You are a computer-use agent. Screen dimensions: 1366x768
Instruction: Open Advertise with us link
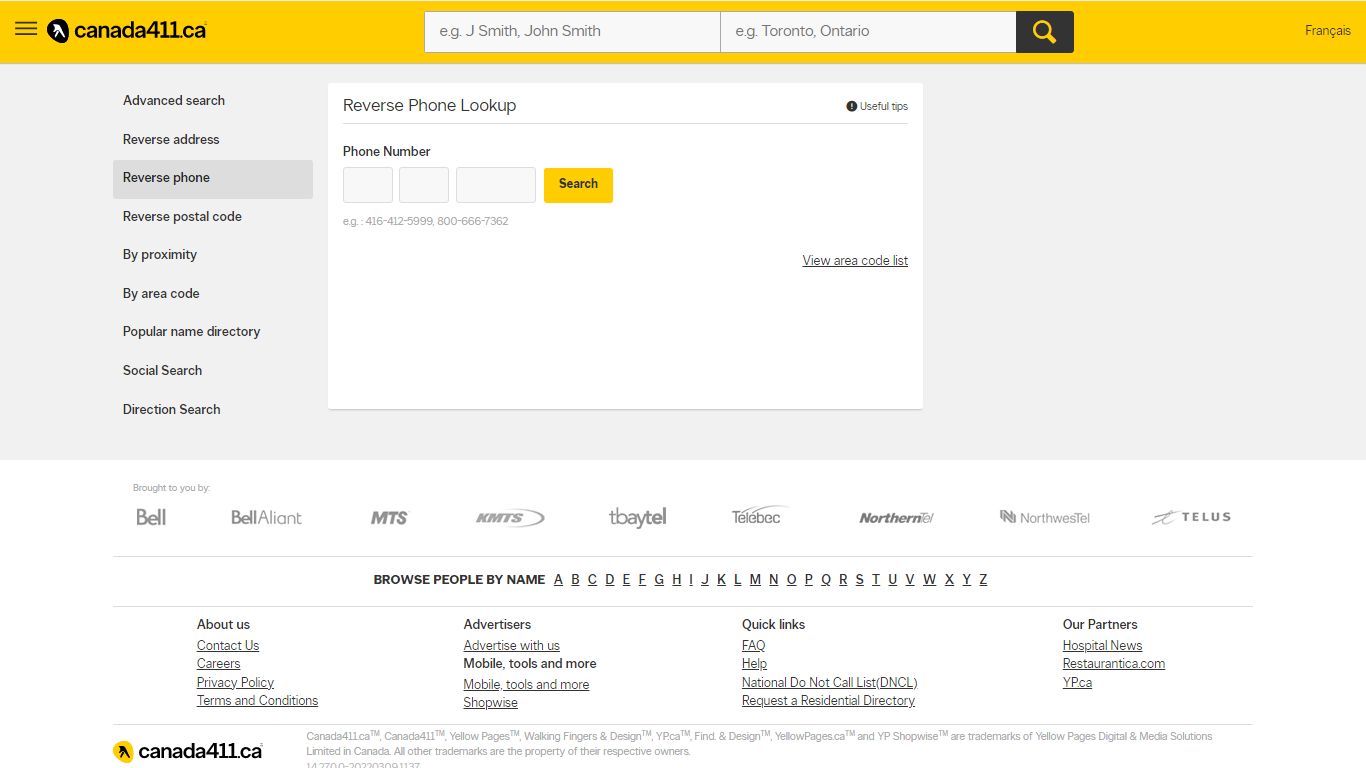point(511,646)
